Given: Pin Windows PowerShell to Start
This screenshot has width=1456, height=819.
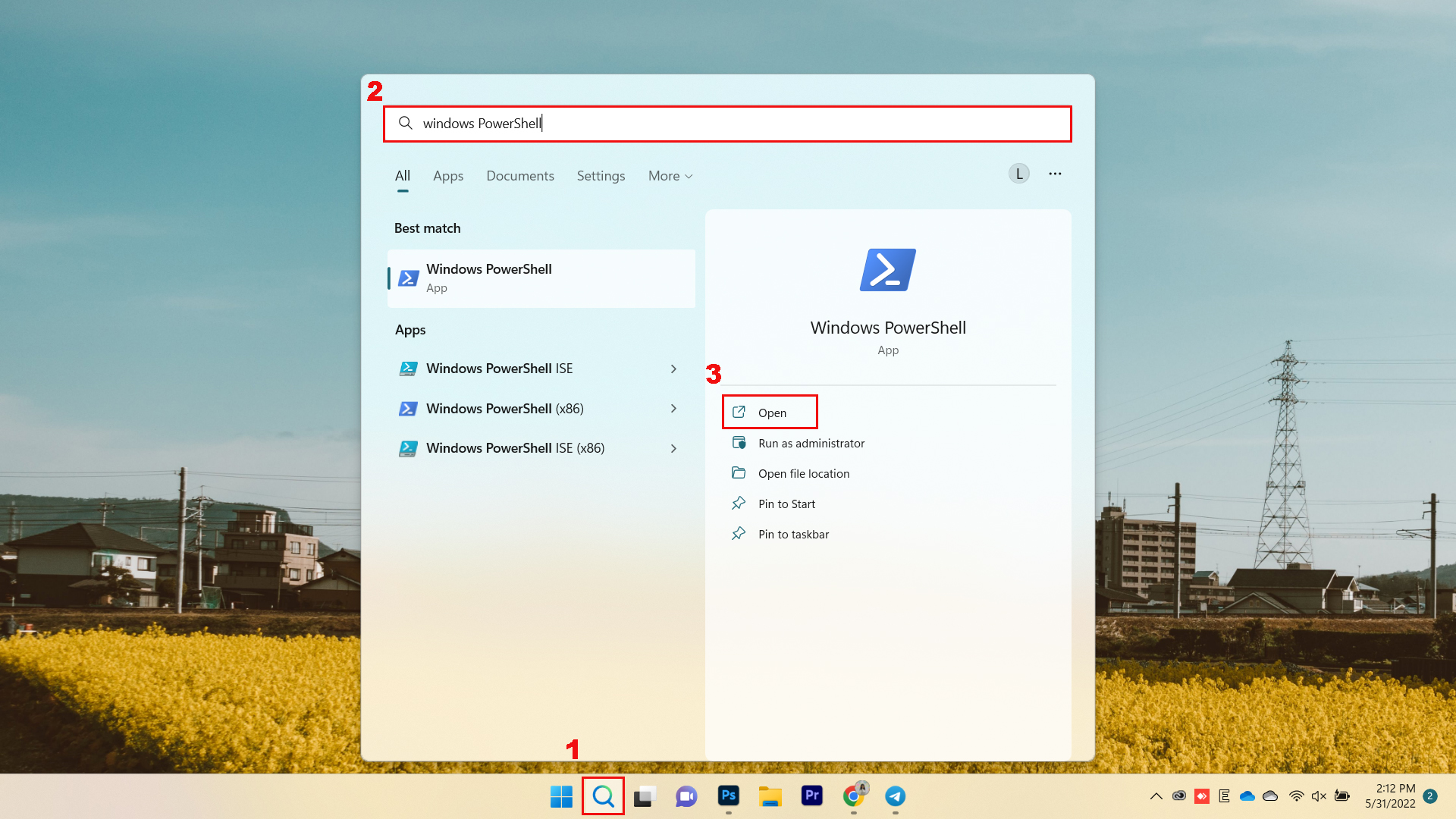Looking at the screenshot, I should click(x=786, y=503).
